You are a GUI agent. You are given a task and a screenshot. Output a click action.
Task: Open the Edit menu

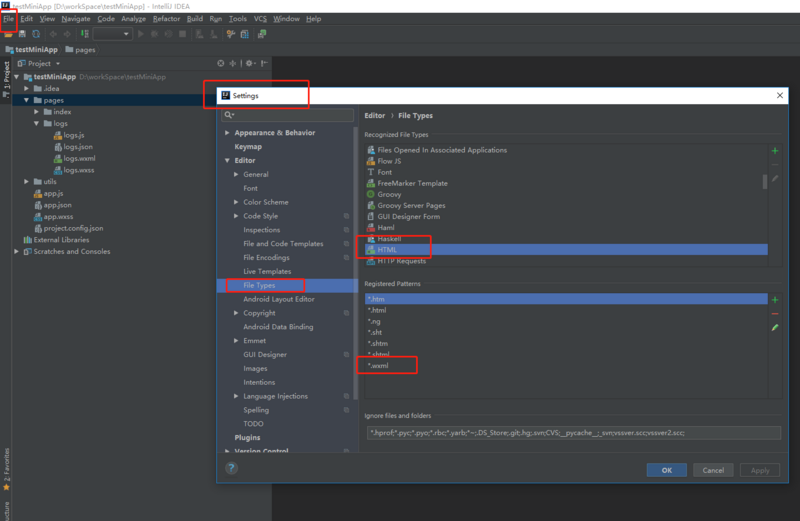(27, 19)
